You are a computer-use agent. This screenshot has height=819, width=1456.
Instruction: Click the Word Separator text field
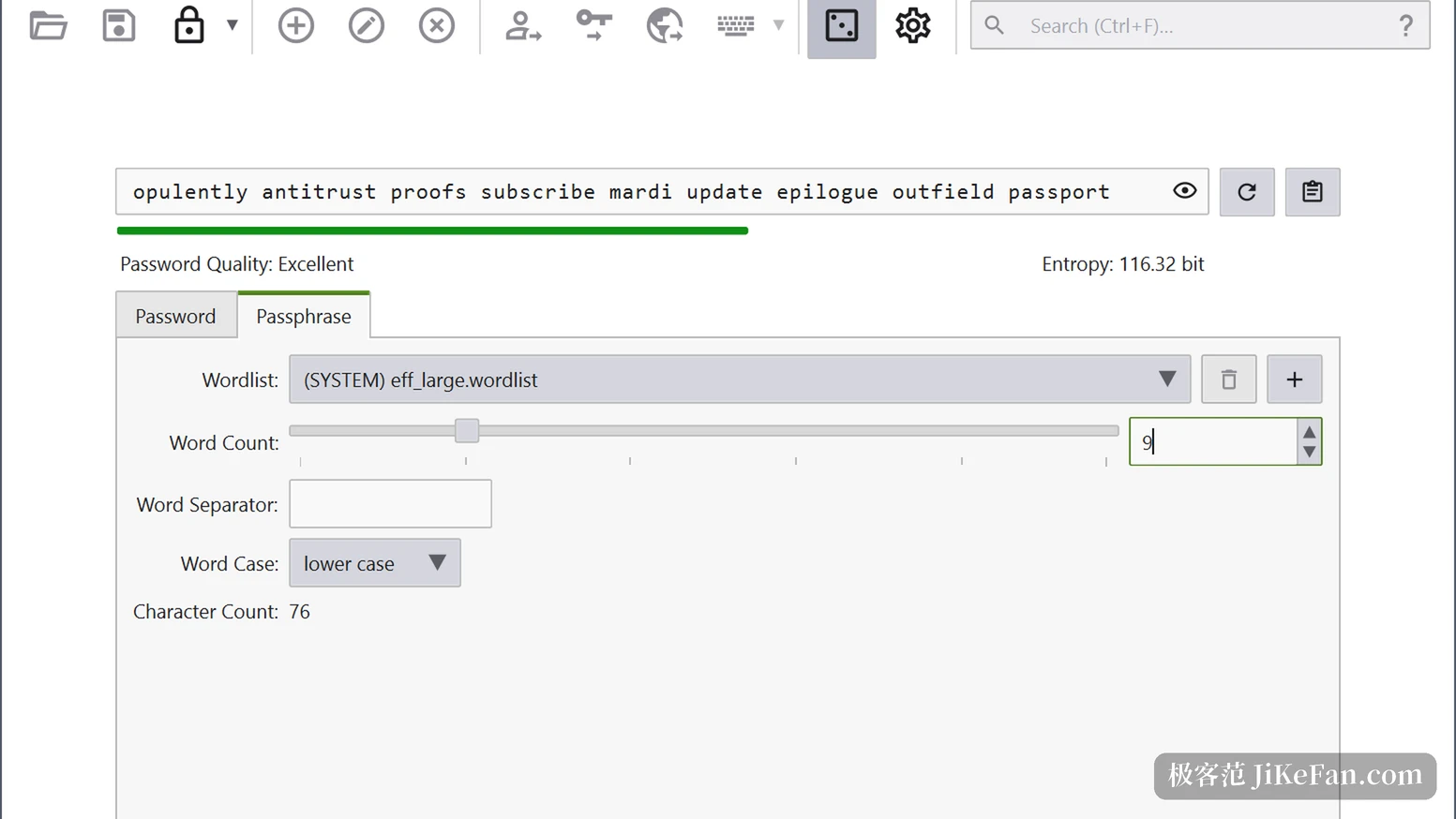(x=391, y=504)
